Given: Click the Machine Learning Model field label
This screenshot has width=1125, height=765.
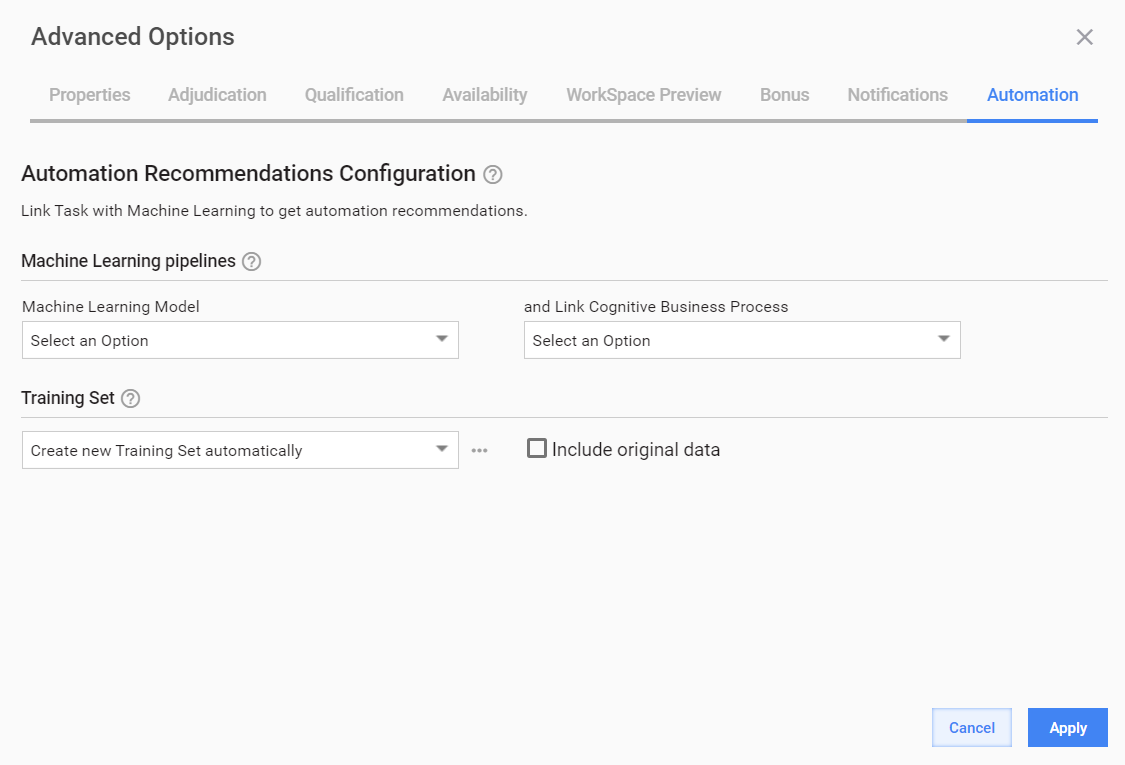Looking at the screenshot, I should coord(110,306).
